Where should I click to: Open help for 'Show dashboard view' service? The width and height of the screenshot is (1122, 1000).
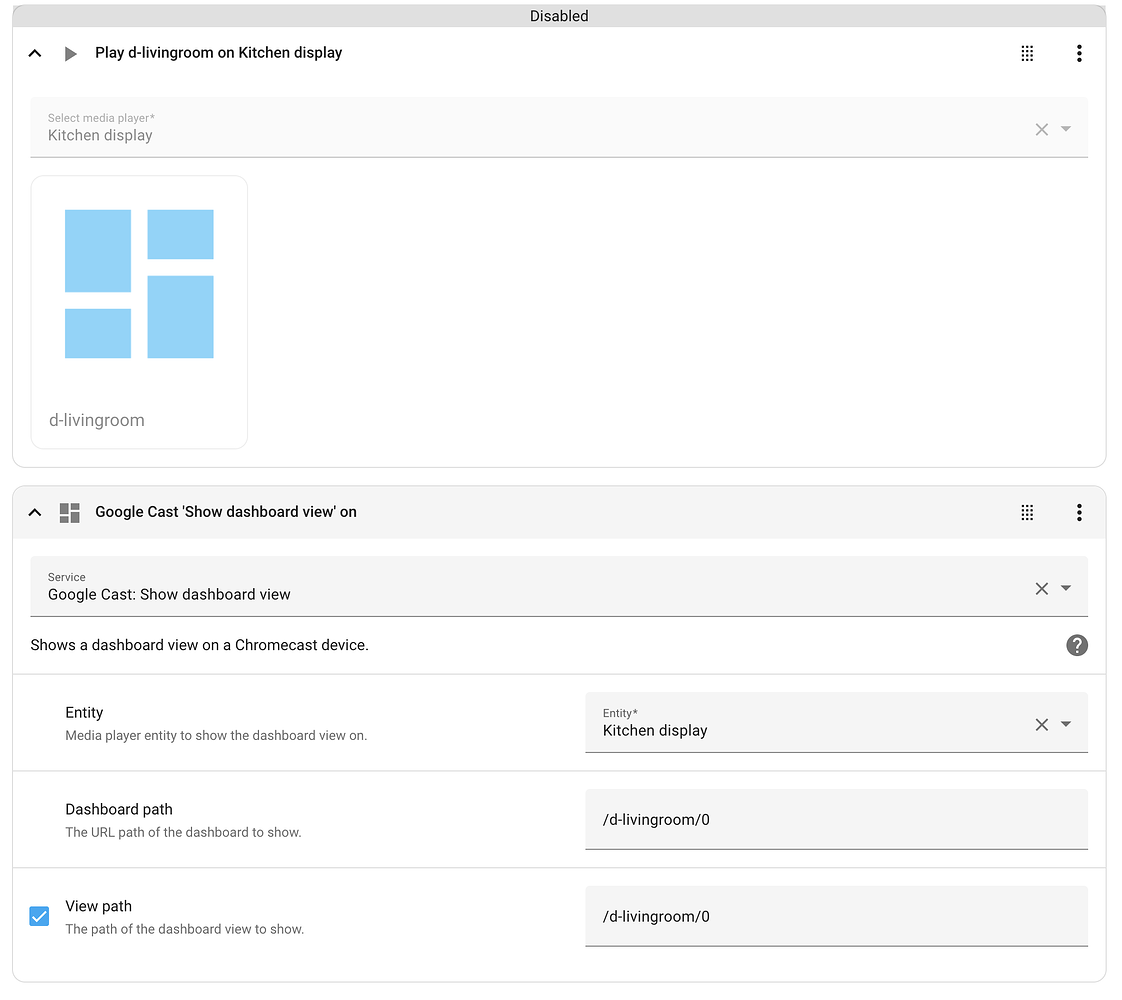(1077, 645)
